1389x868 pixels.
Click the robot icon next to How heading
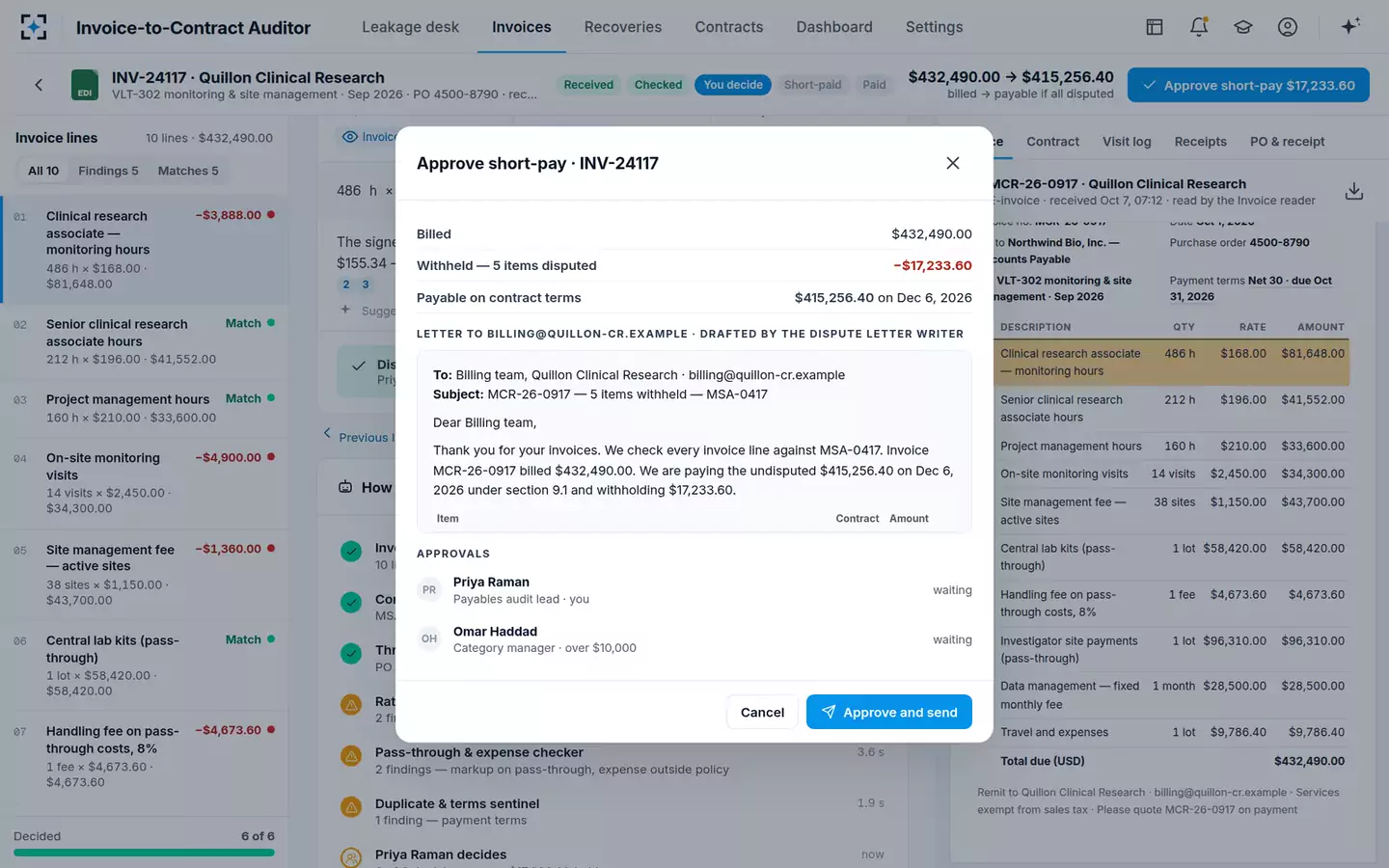345,487
